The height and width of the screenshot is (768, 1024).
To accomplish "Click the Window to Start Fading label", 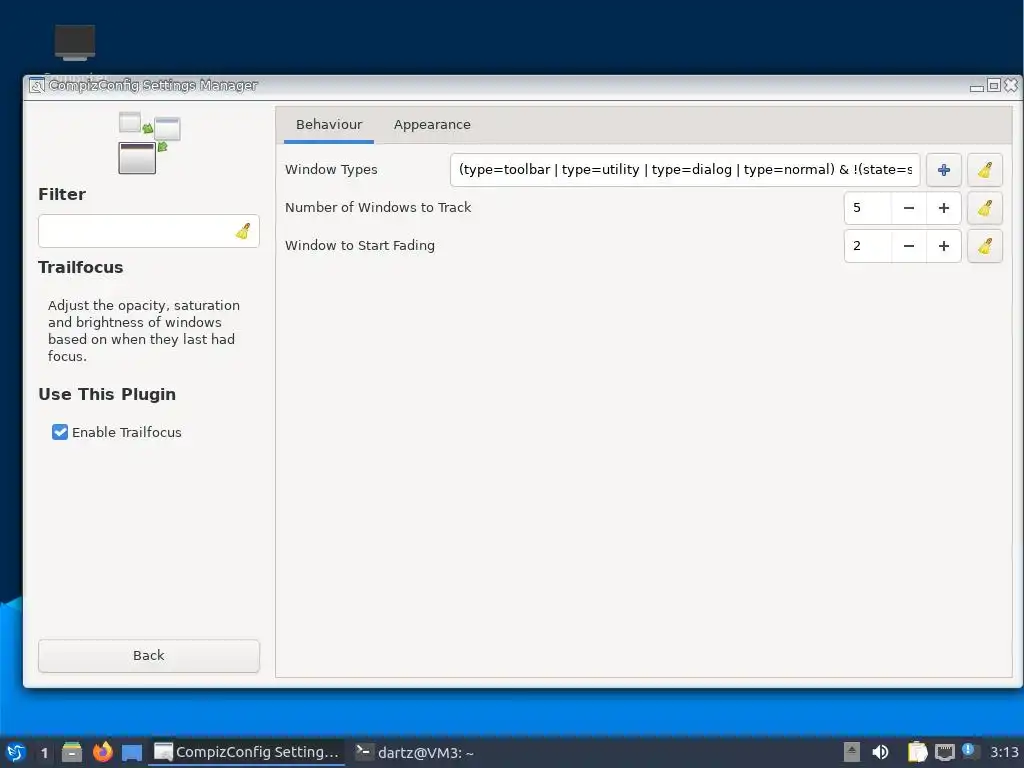I will point(360,246).
